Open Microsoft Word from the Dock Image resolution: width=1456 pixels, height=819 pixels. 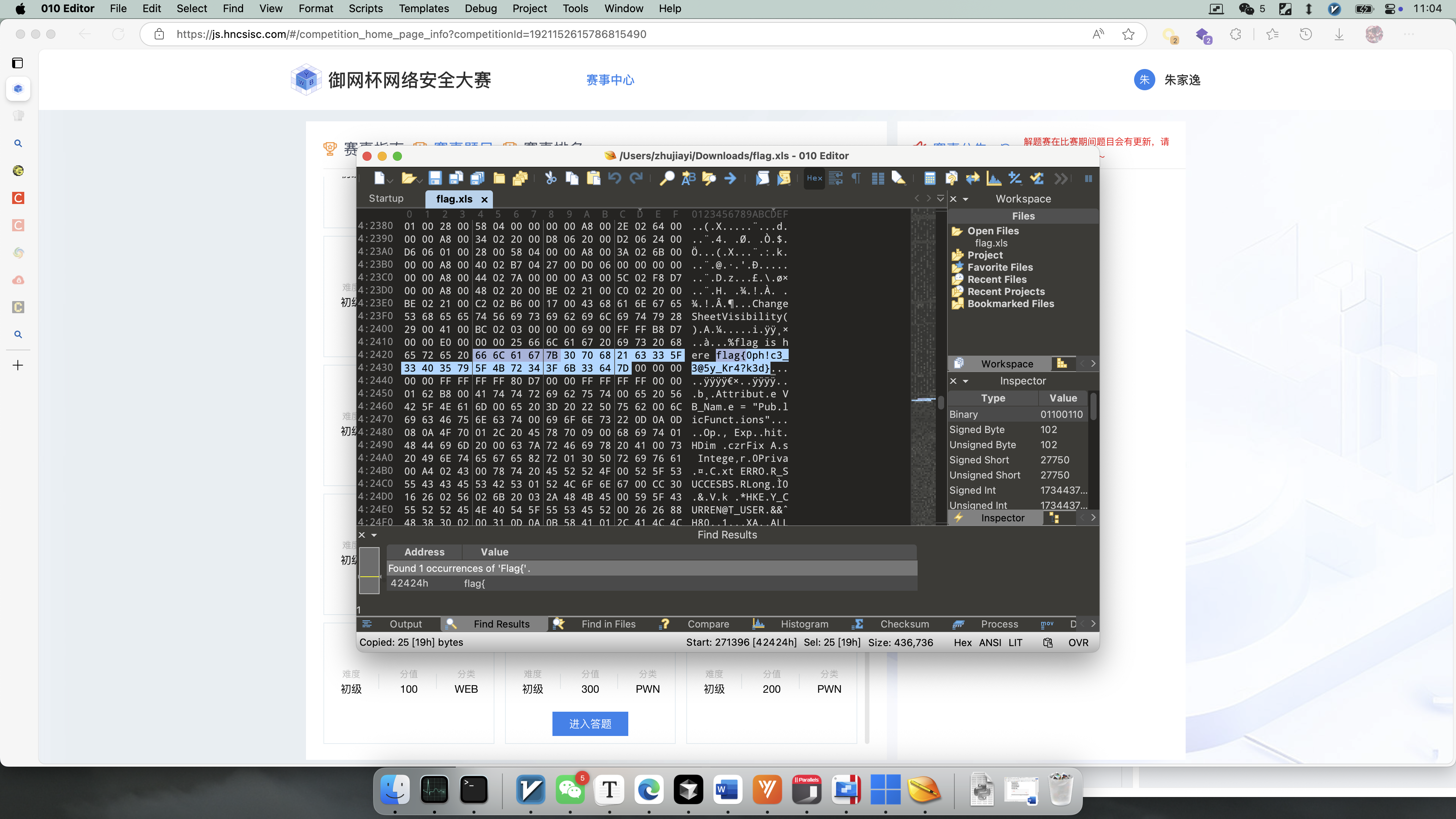(728, 789)
